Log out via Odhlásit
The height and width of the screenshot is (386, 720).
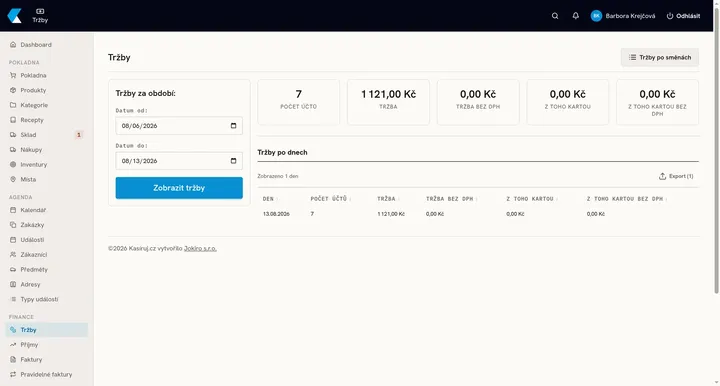tap(683, 16)
